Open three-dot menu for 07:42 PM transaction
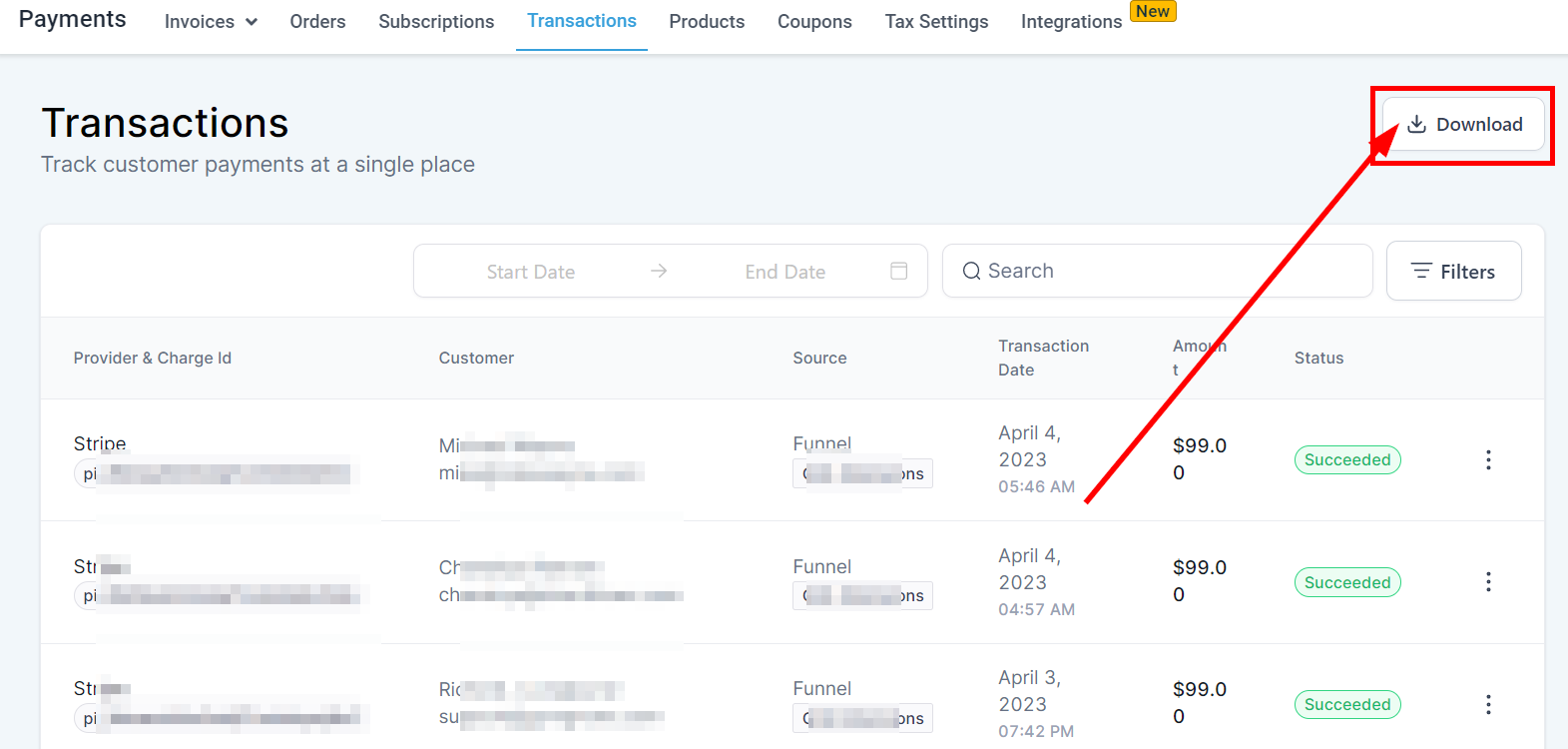 [x=1487, y=705]
